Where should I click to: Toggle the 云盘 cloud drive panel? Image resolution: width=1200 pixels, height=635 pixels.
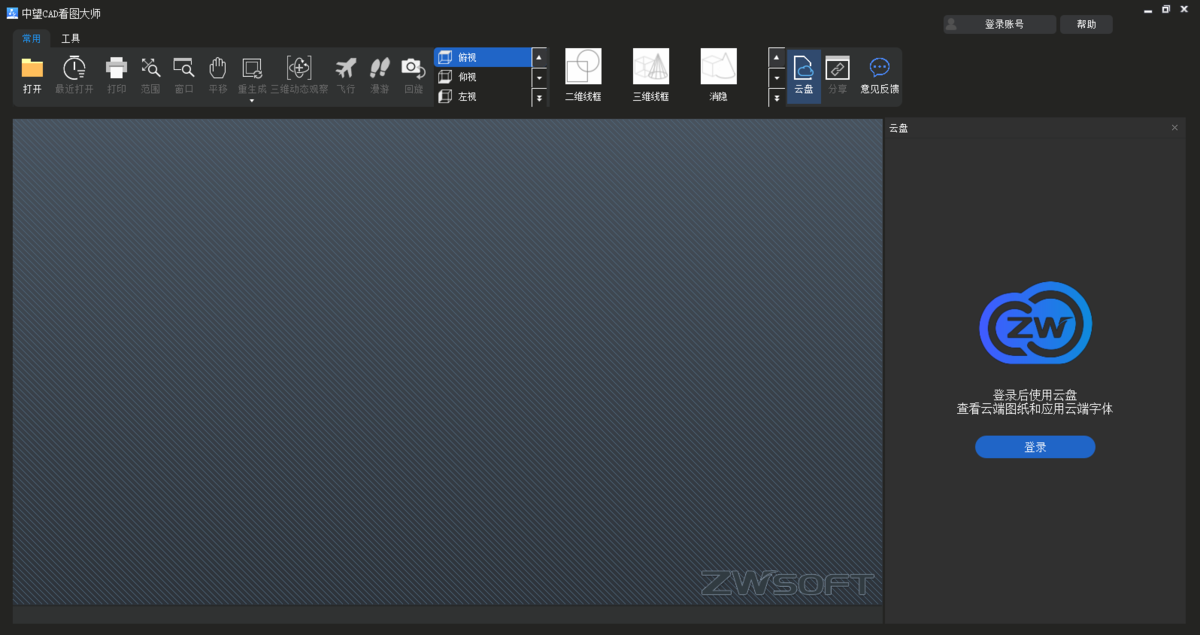coord(804,76)
